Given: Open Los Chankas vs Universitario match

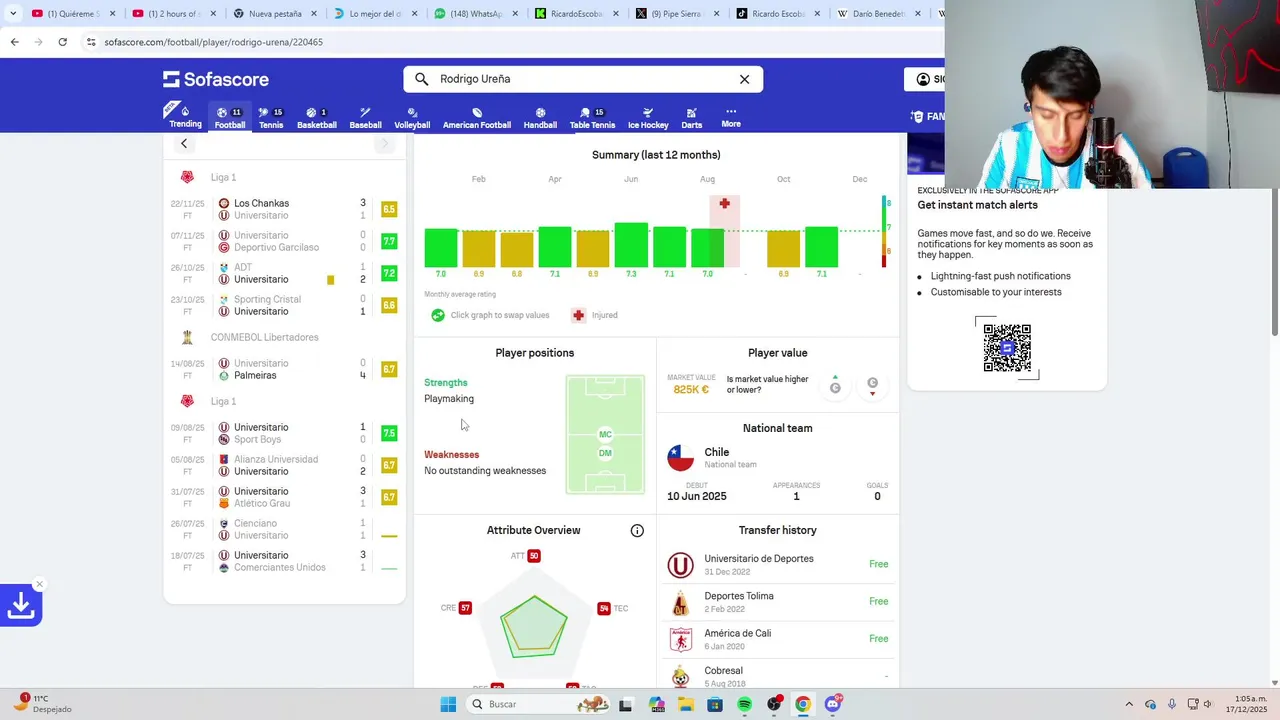Looking at the screenshot, I should (285, 209).
